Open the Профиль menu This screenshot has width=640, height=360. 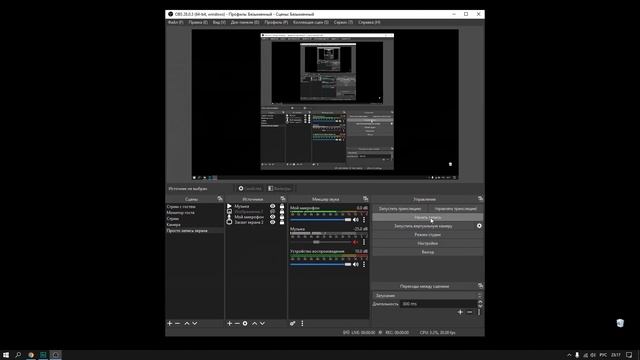[x=276, y=22]
